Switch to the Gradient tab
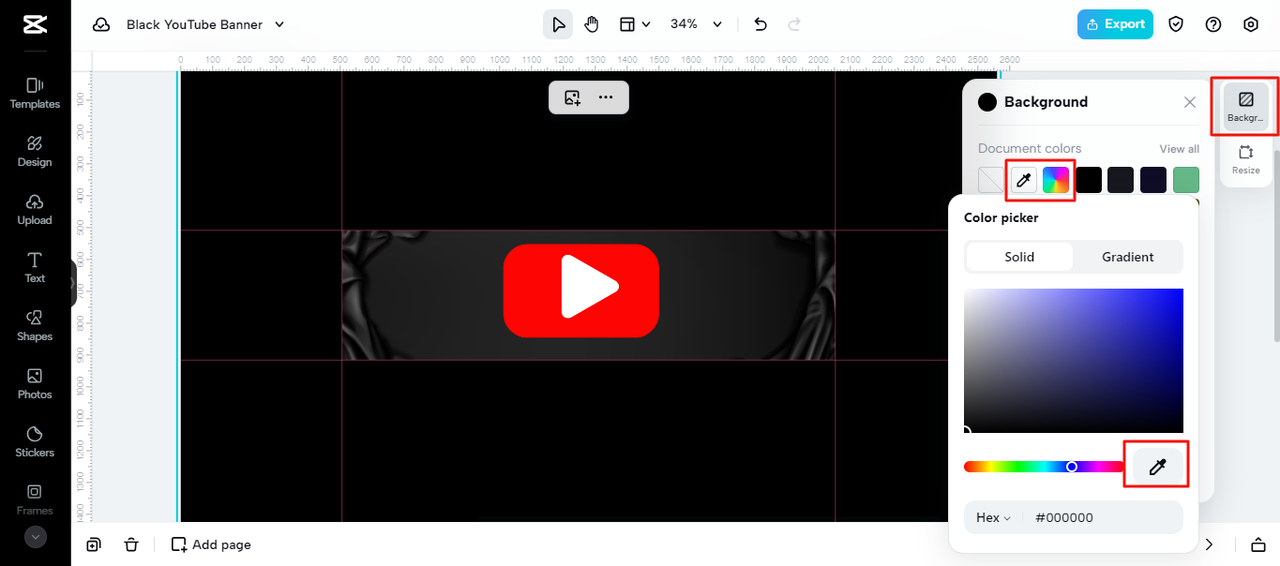 point(1128,257)
